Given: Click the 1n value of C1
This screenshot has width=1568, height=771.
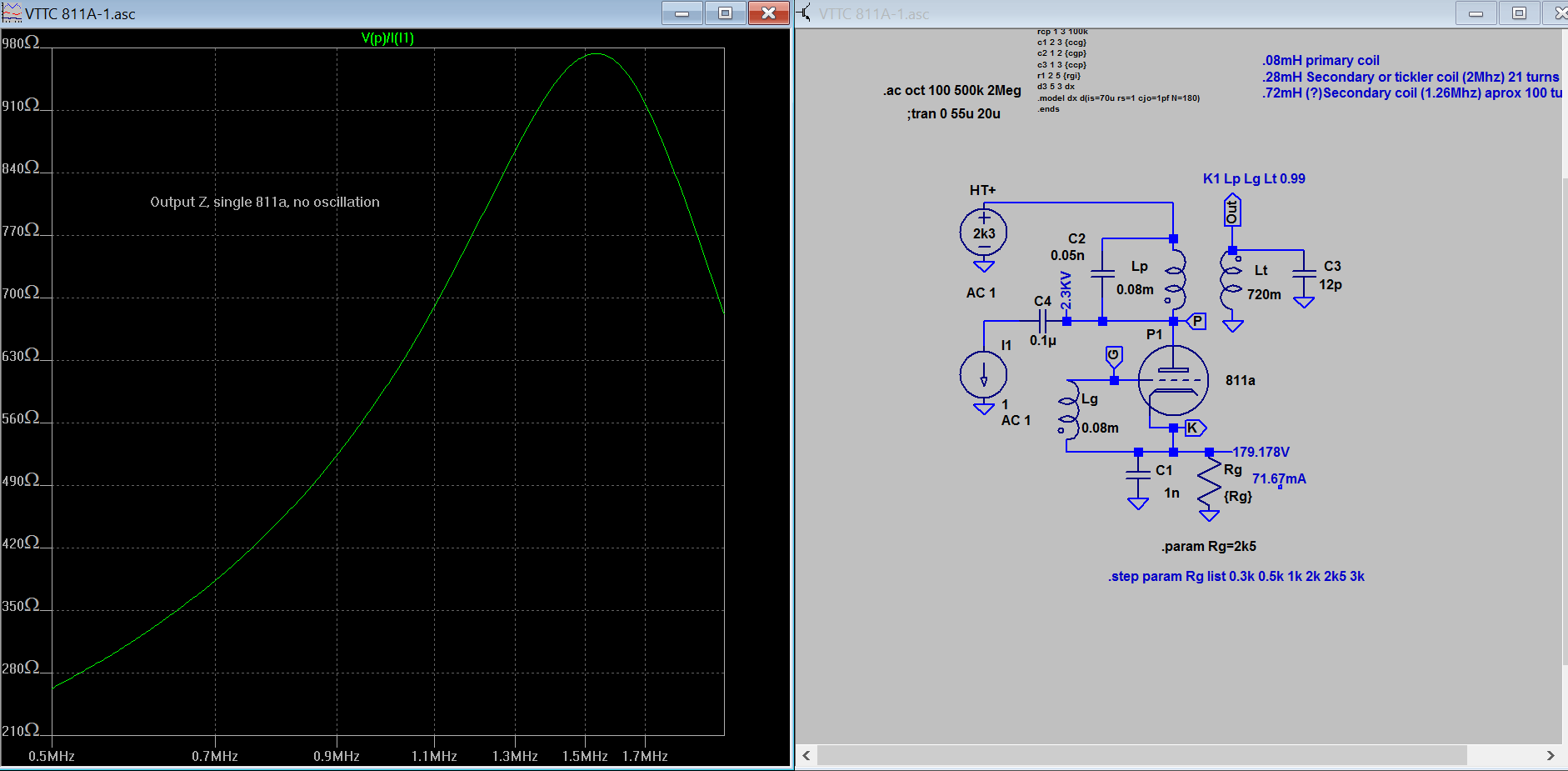Looking at the screenshot, I should point(1171,493).
